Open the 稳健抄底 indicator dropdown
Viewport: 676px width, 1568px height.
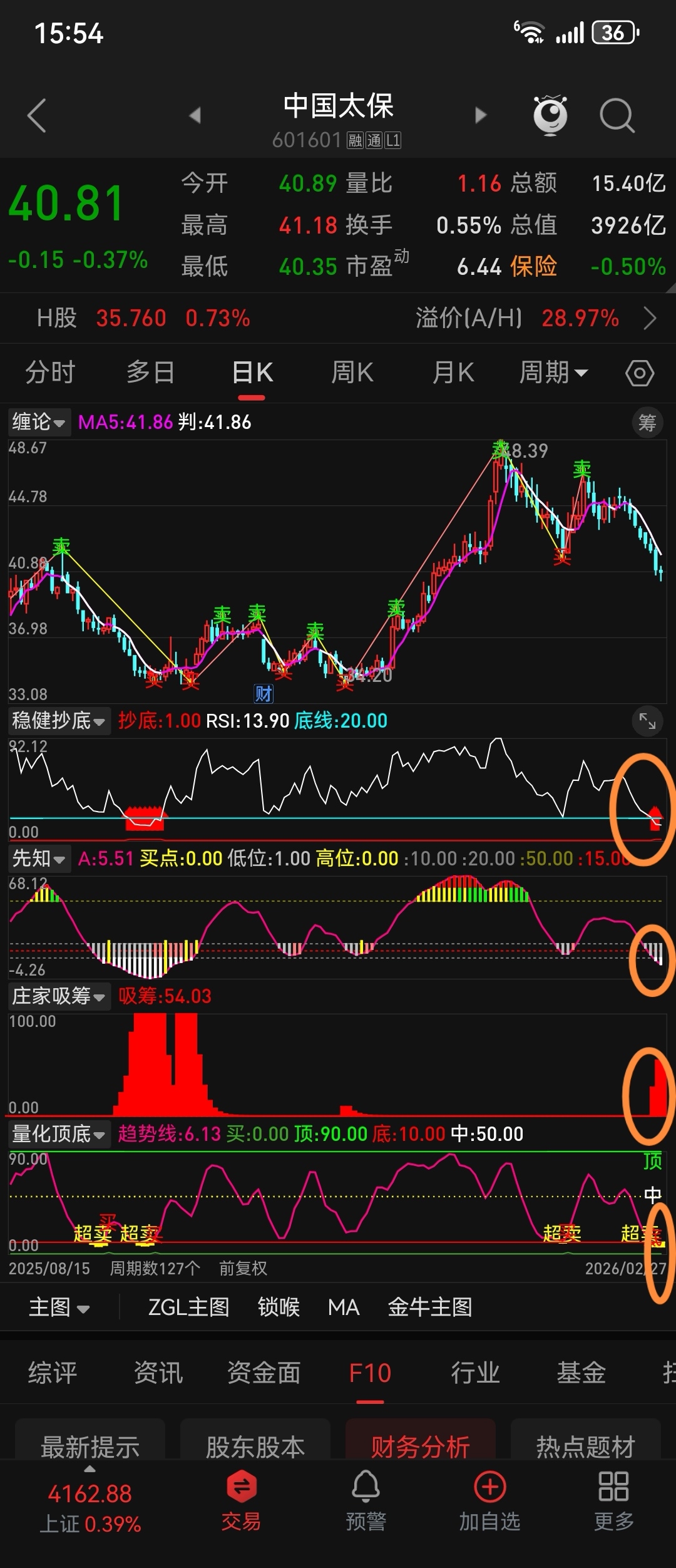(x=59, y=721)
